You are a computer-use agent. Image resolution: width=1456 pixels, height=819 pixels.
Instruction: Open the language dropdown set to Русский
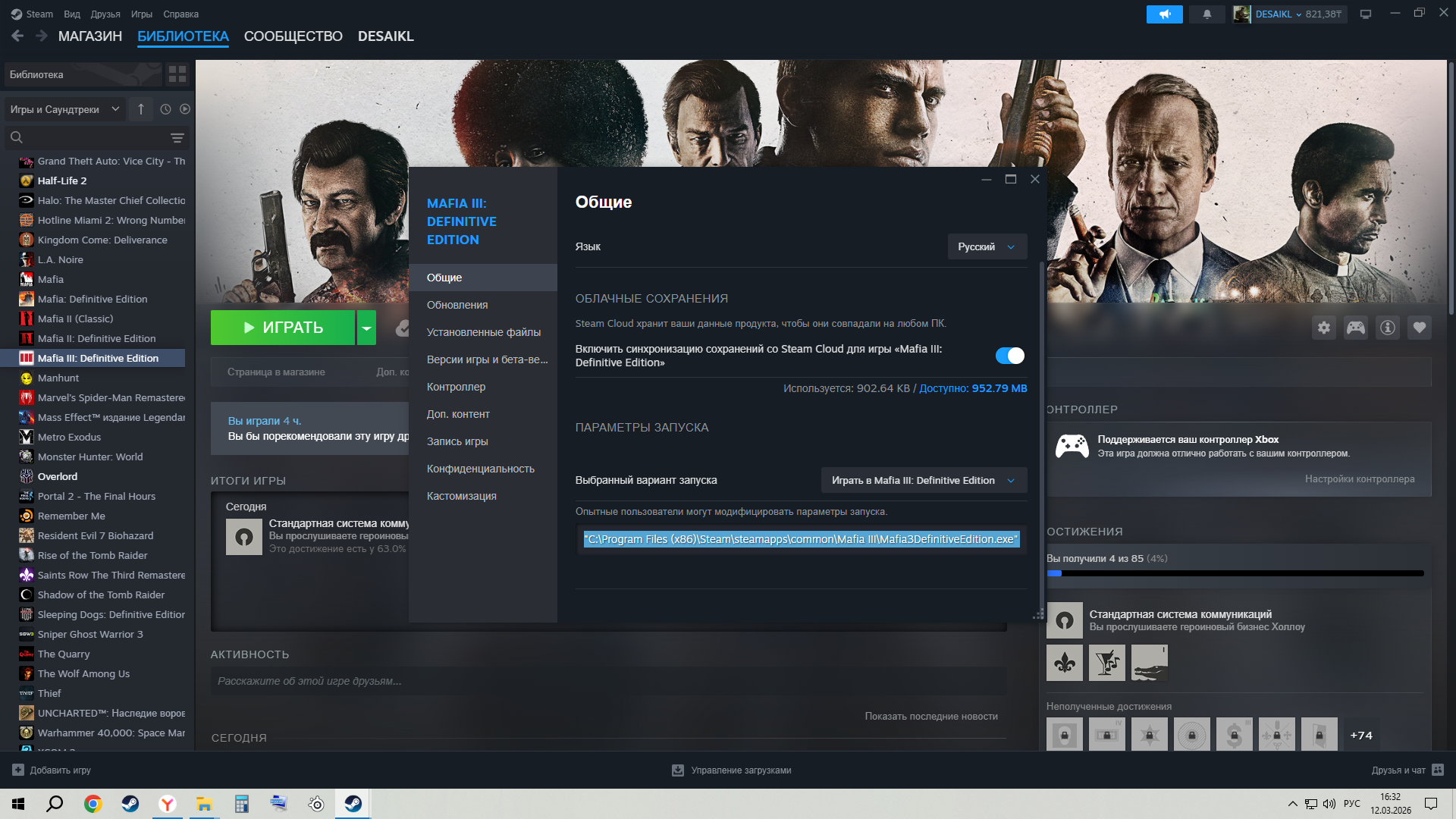[987, 246]
